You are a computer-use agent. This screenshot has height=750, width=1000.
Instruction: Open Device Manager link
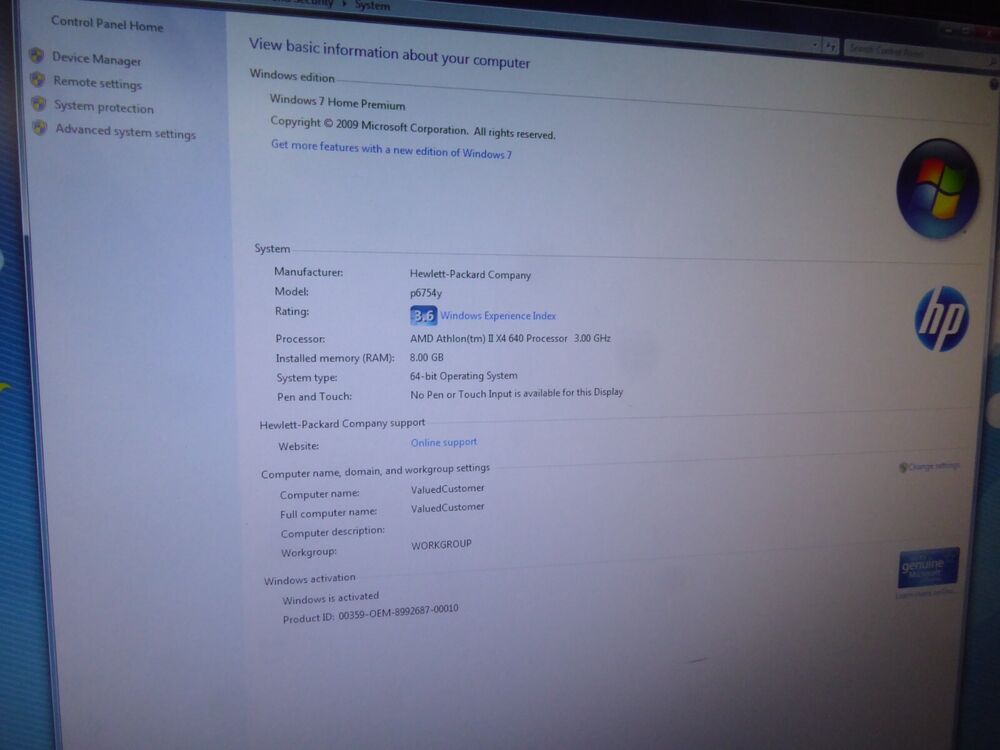coord(97,59)
